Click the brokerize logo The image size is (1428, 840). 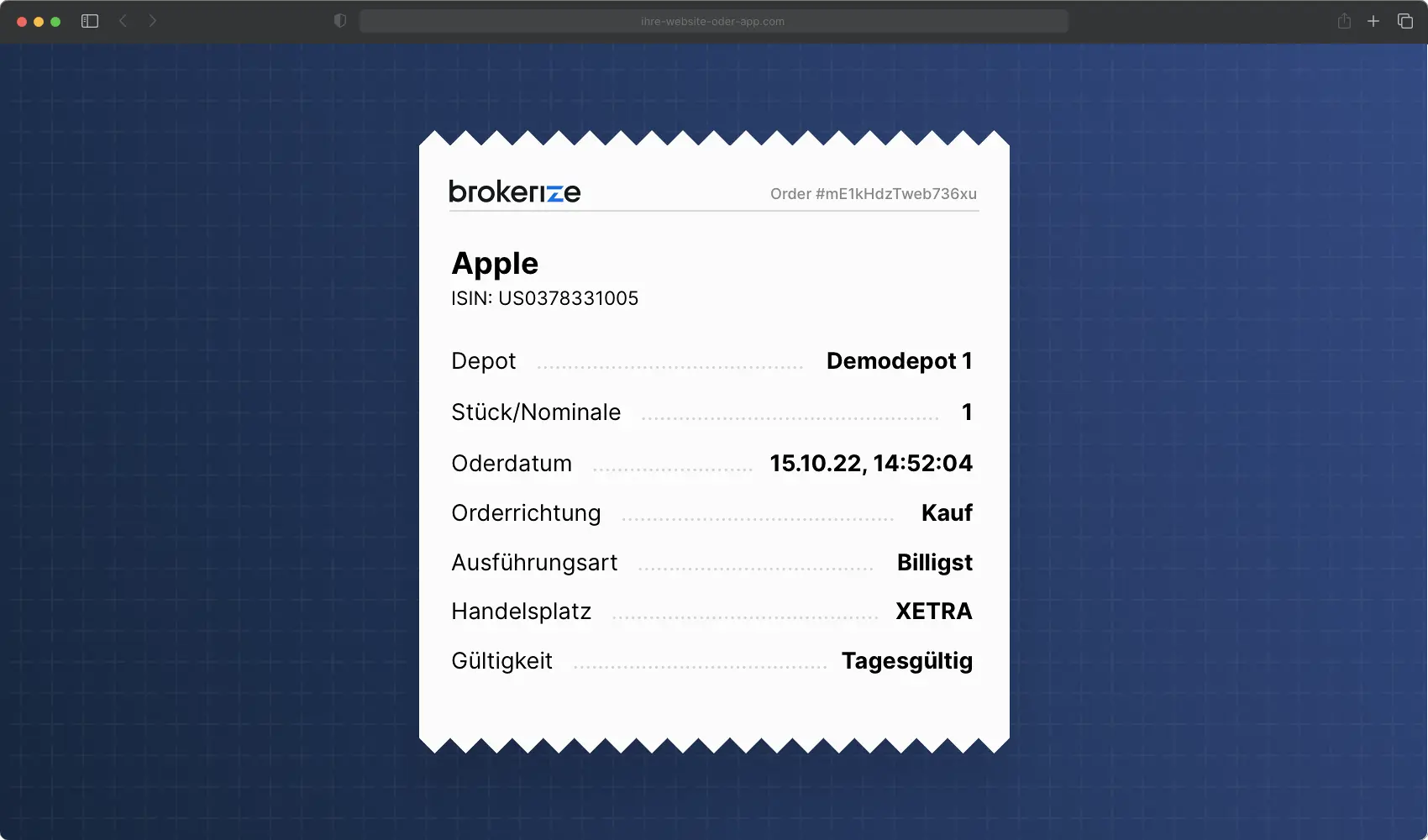515,192
